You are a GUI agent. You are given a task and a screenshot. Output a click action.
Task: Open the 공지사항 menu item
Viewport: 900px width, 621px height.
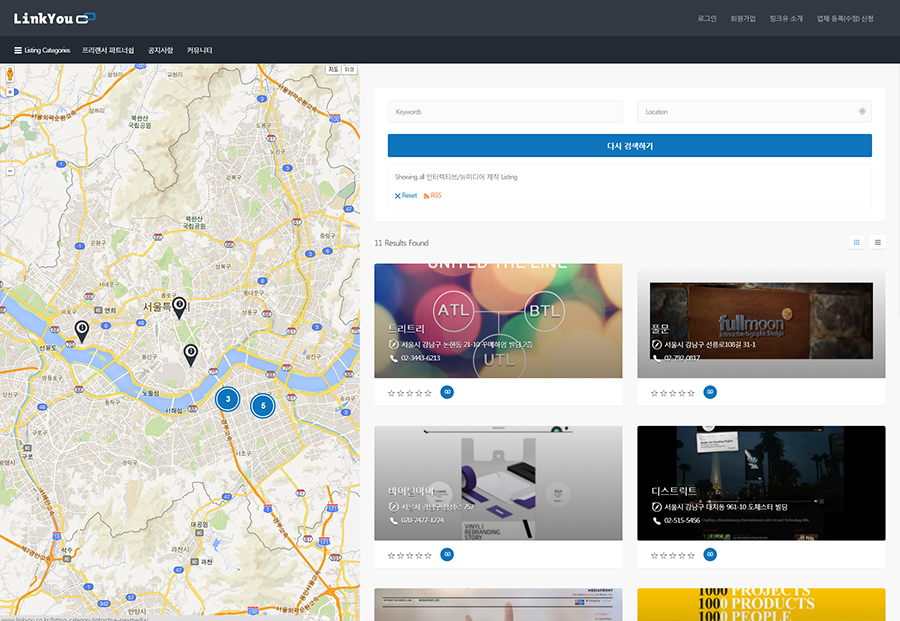point(160,50)
